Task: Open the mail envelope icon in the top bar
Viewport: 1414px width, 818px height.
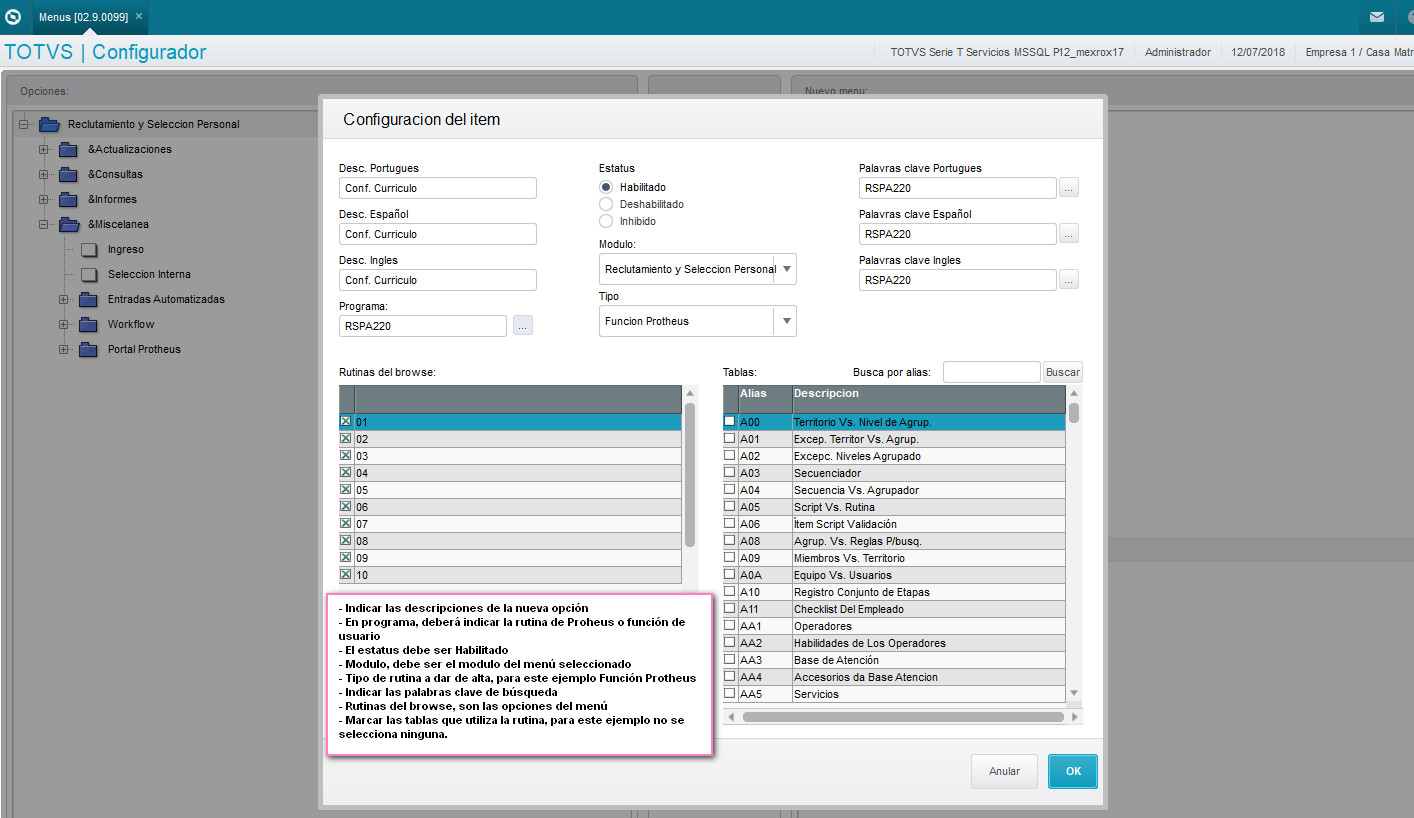Action: pyautogui.click(x=1377, y=17)
